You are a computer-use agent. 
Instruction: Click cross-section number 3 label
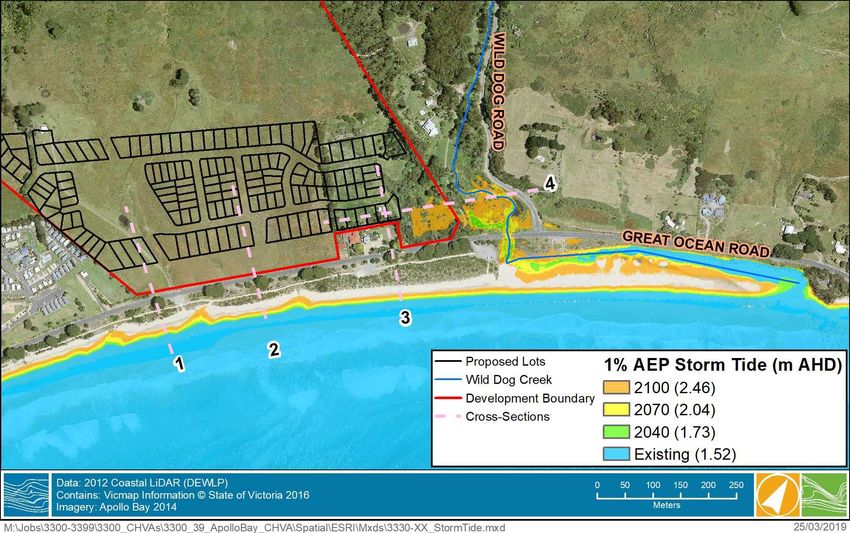[x=405, y=317]
